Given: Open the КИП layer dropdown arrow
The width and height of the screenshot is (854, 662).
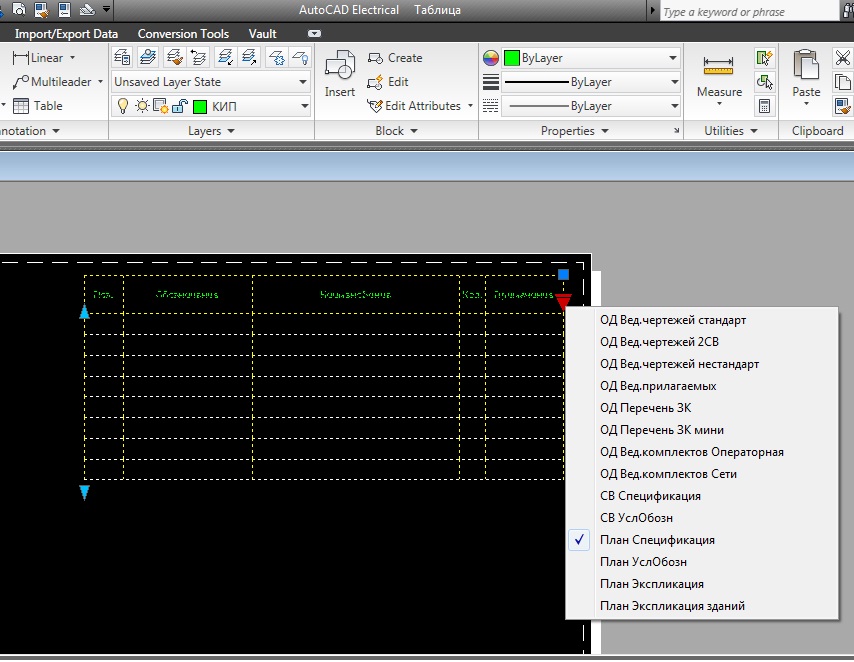Looking at the screenshot, I should tap(305, 106).
